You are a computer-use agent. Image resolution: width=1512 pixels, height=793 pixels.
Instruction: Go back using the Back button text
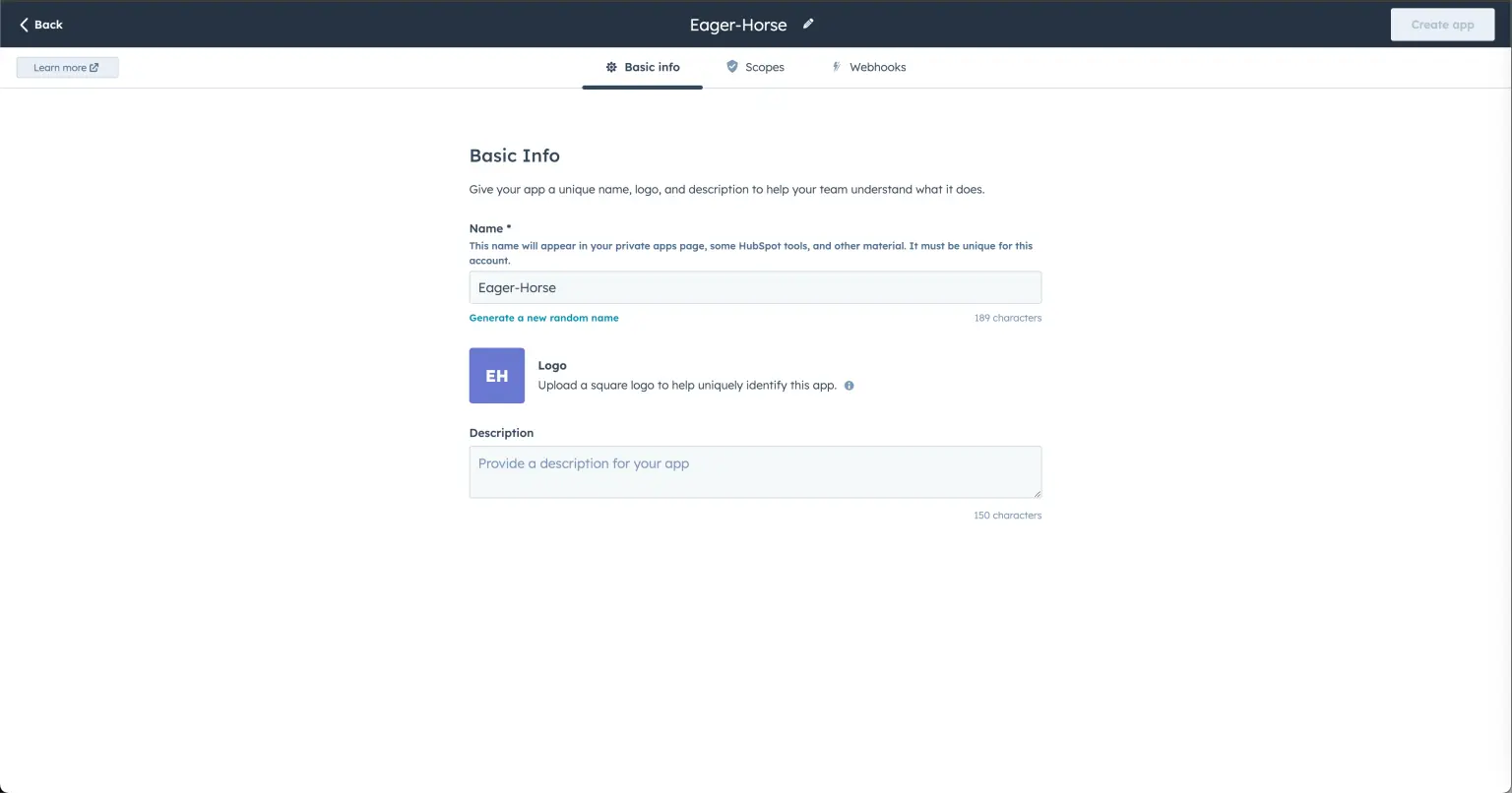pos(48,25)
